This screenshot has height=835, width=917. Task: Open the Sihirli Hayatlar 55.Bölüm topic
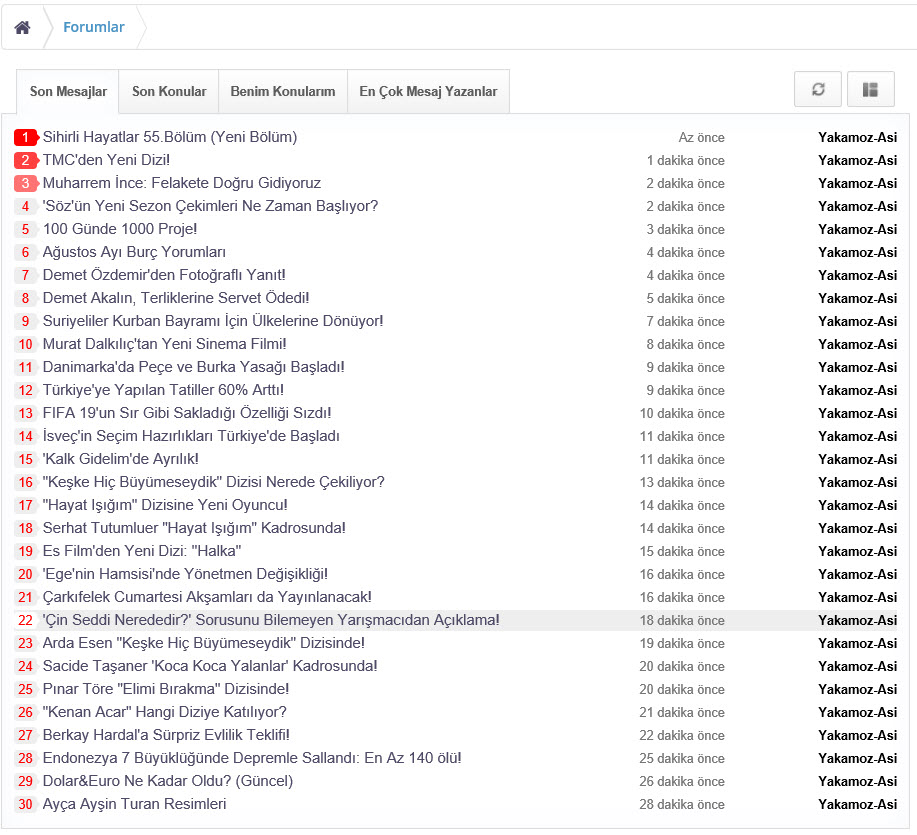point(169,137)
